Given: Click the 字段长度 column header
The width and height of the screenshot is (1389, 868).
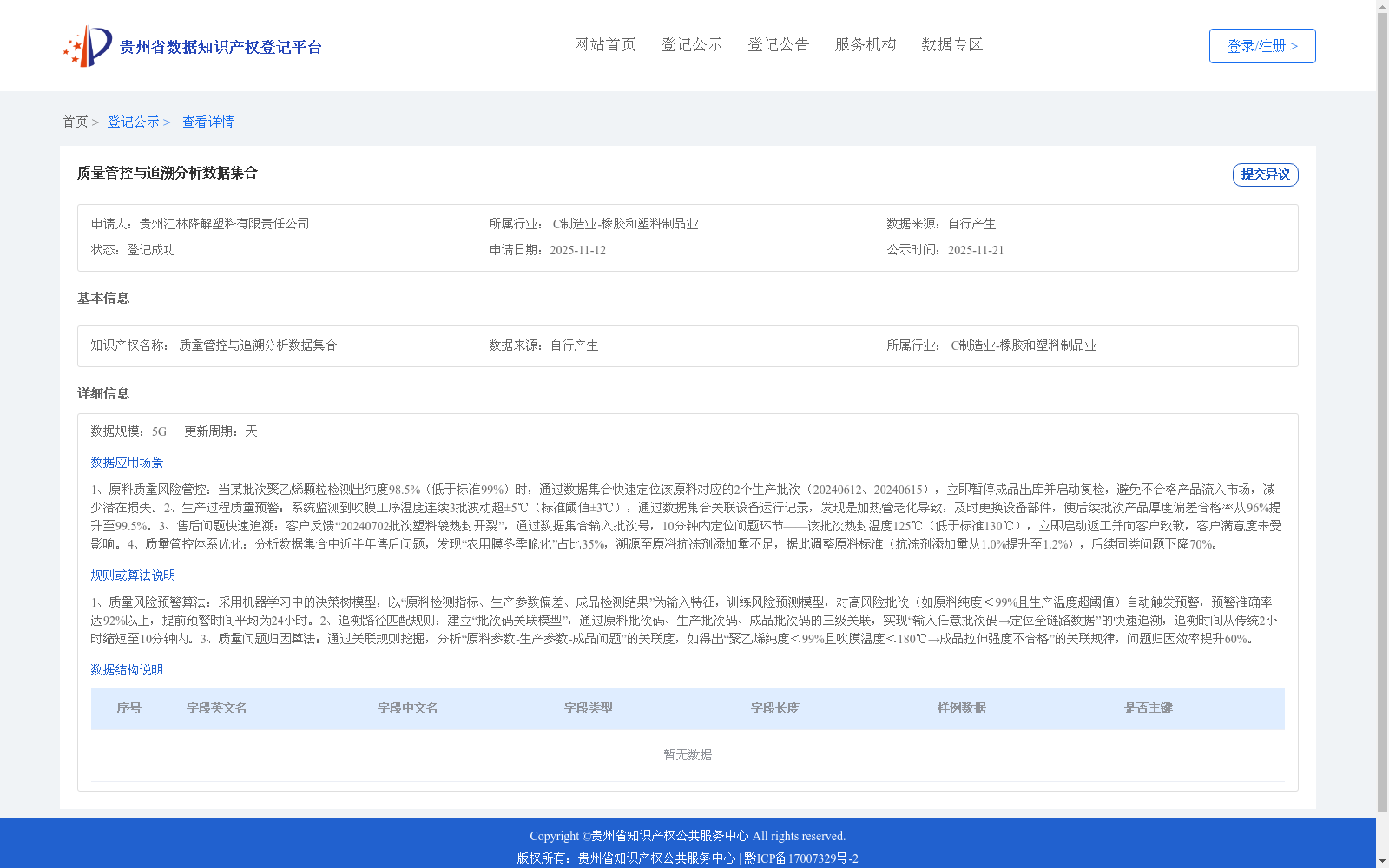Looking at the screenshot, I should [774, 708].
